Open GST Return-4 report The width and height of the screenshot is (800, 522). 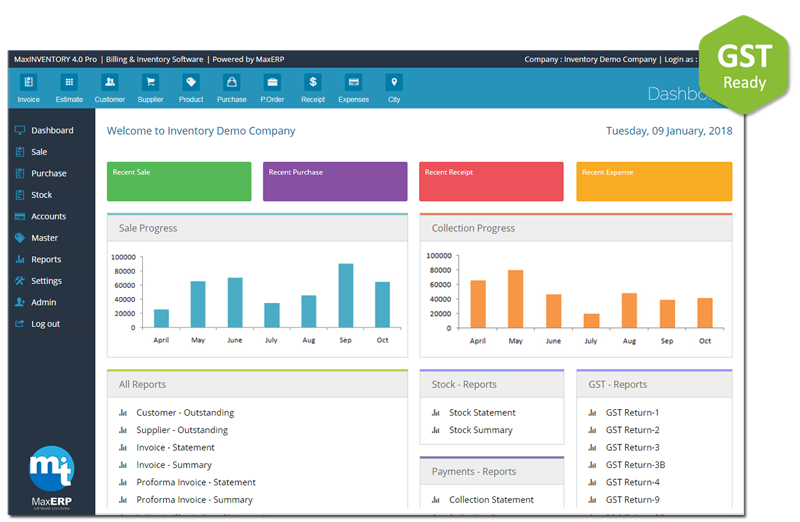point(632,482)
